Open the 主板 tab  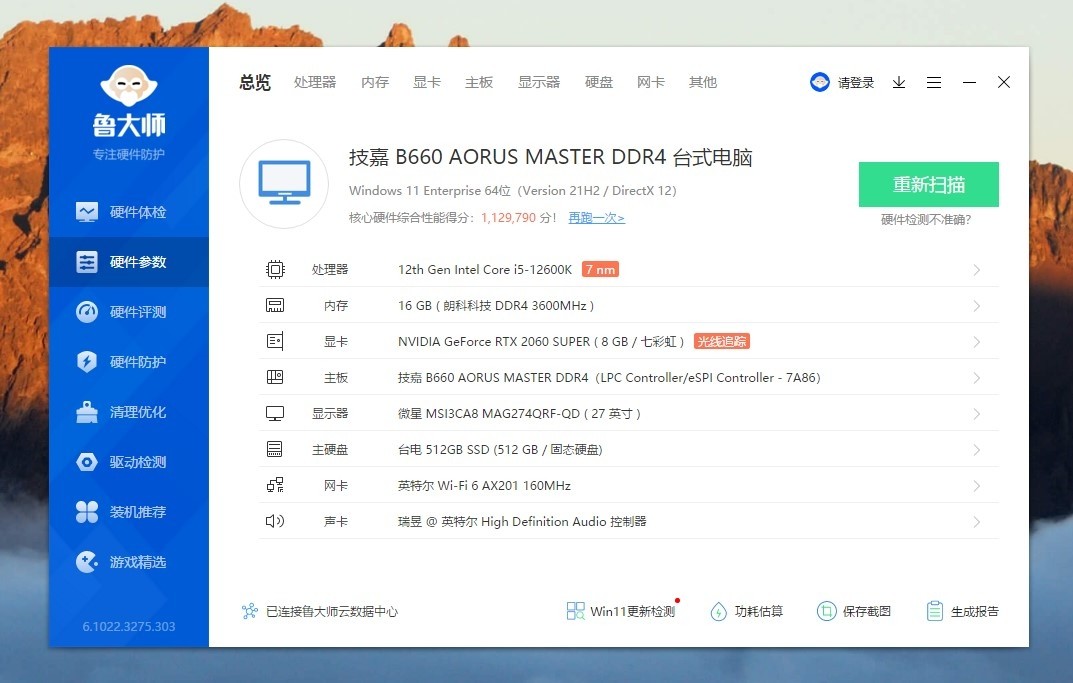[x=479, y=82]
